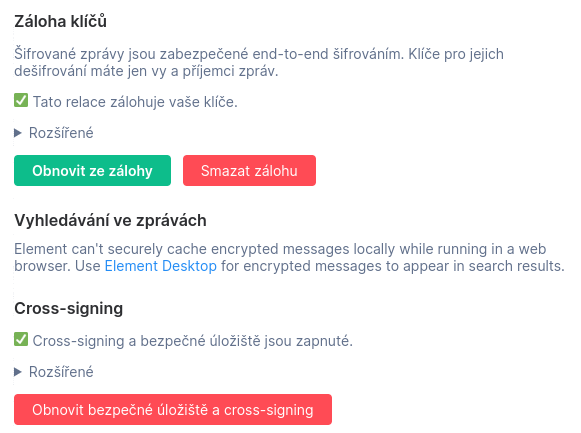Open the Rozšířené label in Cross-signing section

[x=61, y=372]
